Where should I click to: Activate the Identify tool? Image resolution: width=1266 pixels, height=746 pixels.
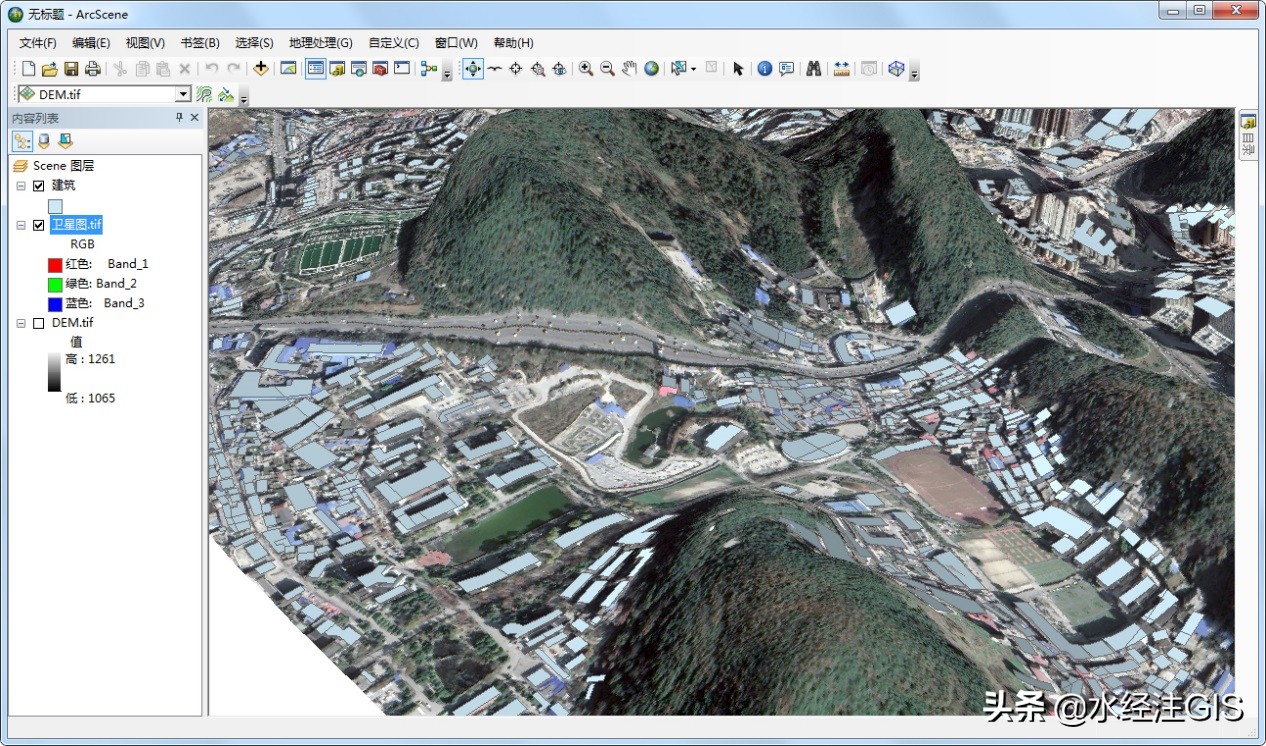coord(765,69)
